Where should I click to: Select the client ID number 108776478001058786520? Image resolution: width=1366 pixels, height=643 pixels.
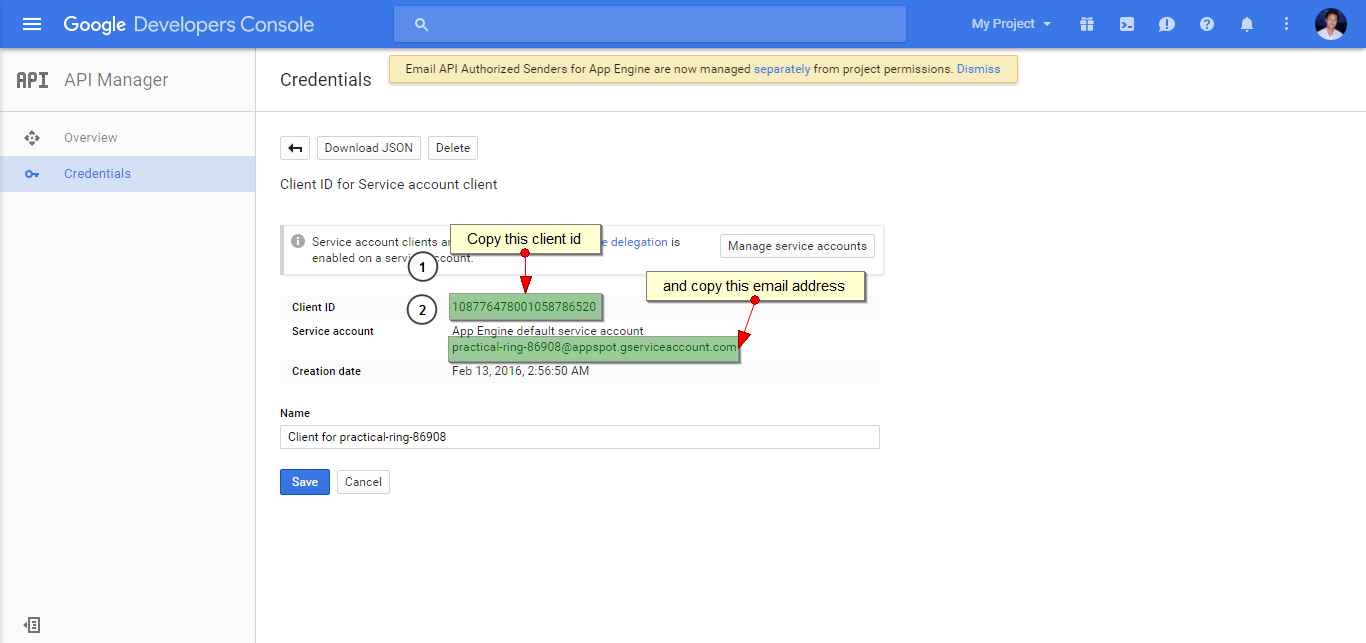524,307
